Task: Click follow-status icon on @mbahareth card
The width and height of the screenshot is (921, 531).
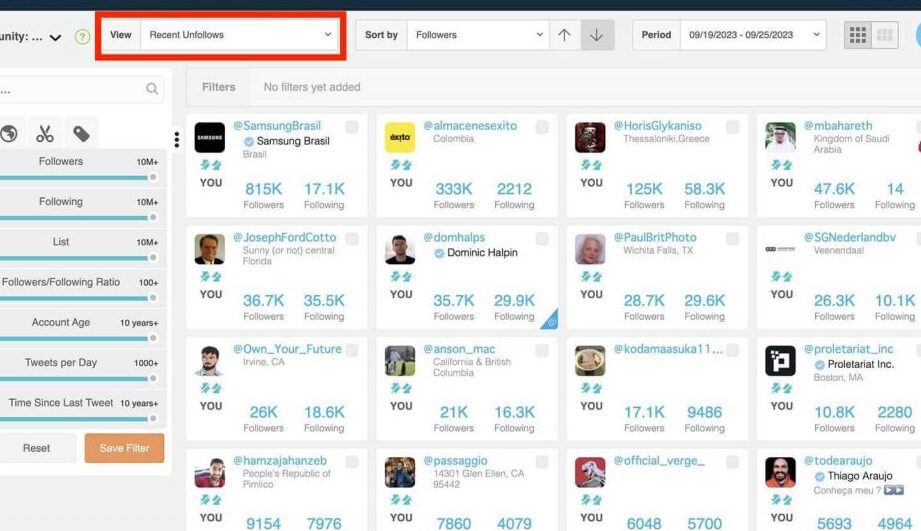Action: click(x=782, y=165)
